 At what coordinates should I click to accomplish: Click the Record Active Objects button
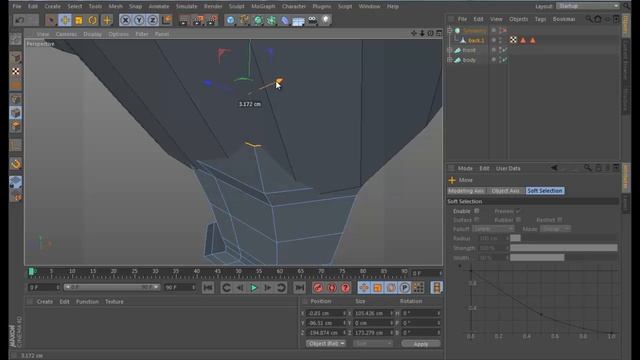click(x=318, y=288)
